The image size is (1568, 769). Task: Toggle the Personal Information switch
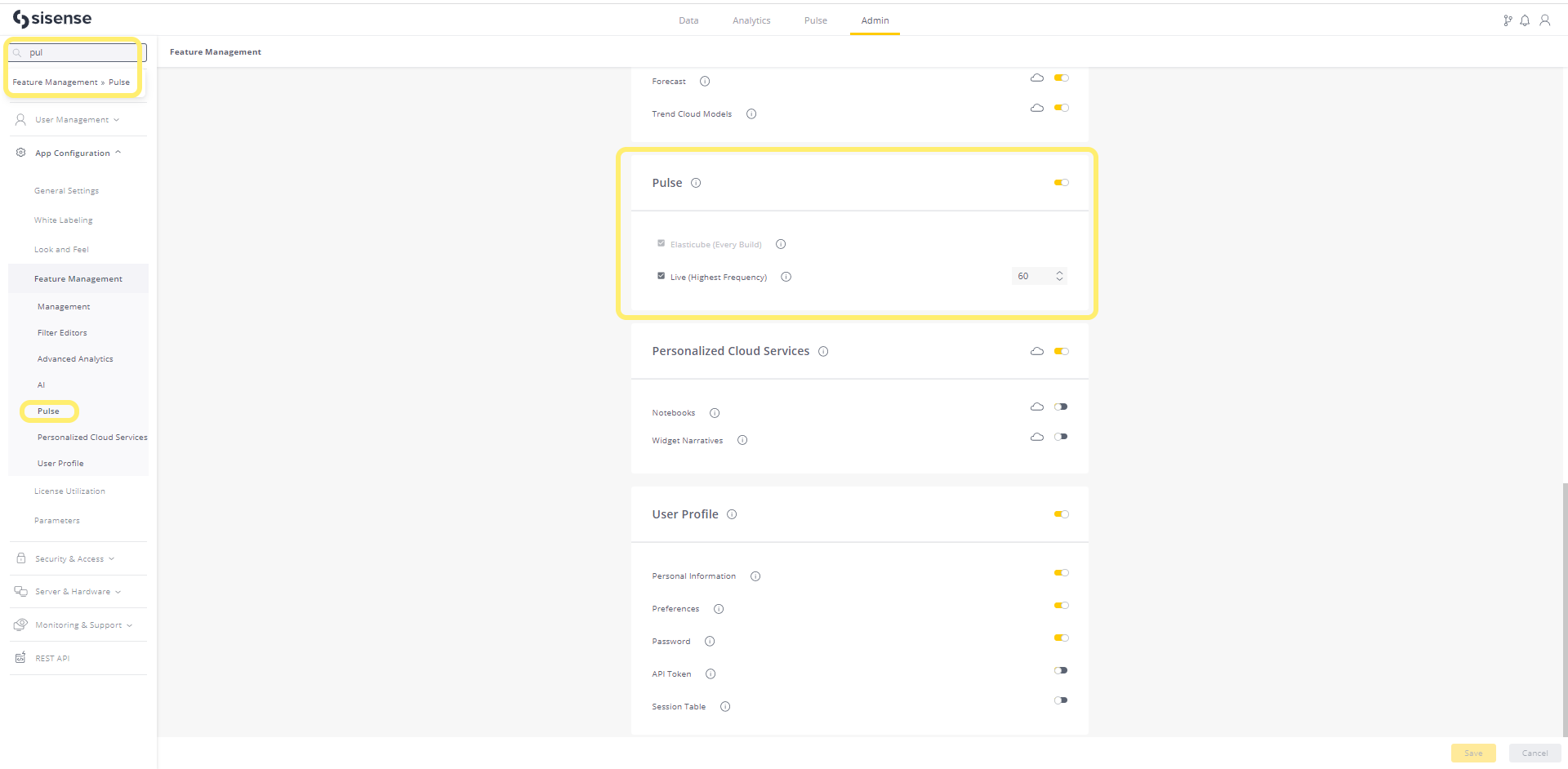1061,573
